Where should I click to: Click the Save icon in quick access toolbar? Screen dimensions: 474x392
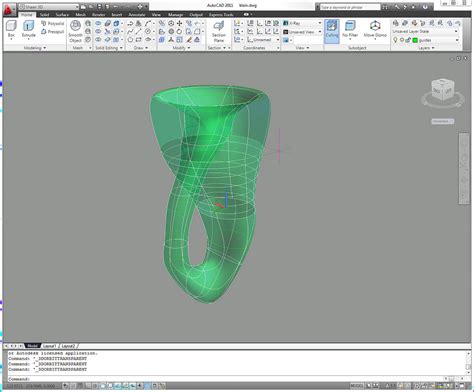[99, 6]
